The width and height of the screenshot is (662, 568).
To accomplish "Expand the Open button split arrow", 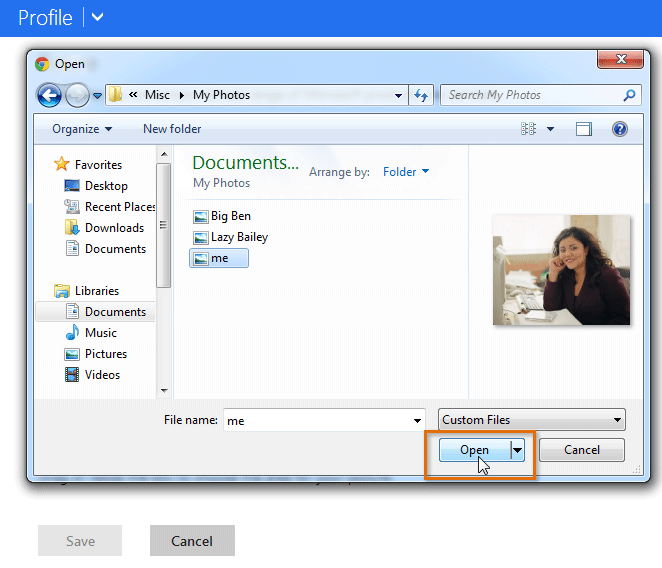I will (518, 450).
